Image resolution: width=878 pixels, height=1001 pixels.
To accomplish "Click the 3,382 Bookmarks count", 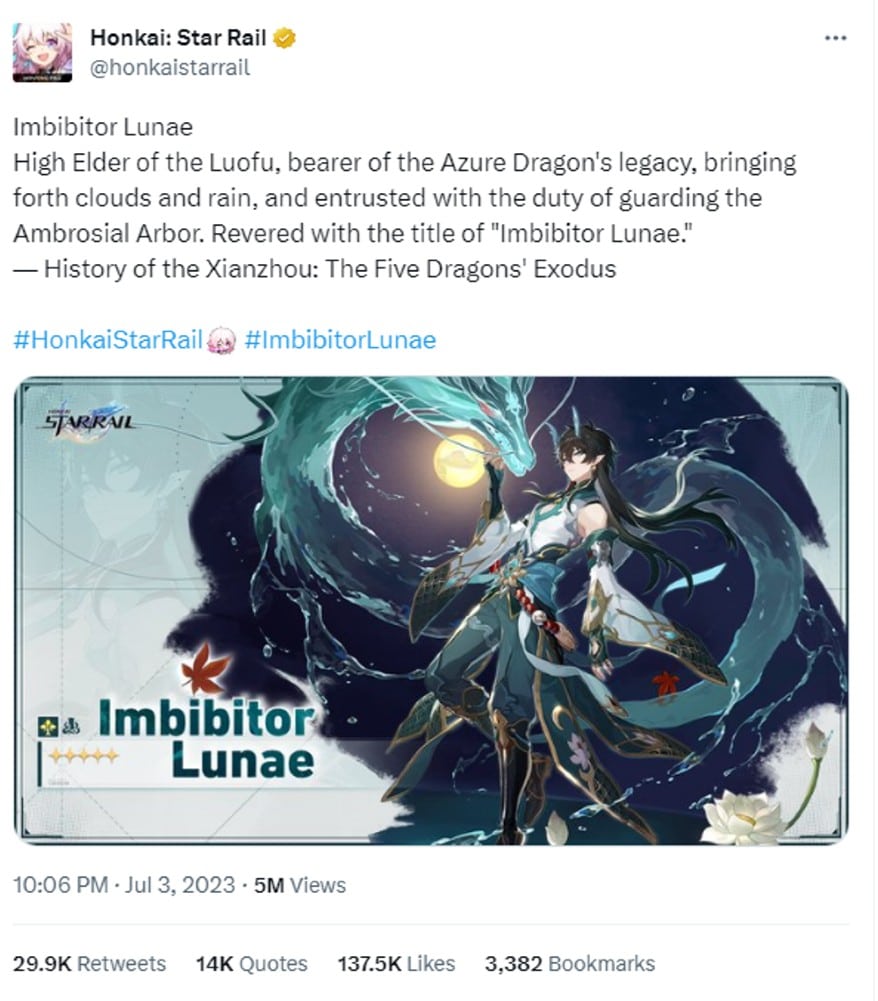I will click(x=570, y=963).
